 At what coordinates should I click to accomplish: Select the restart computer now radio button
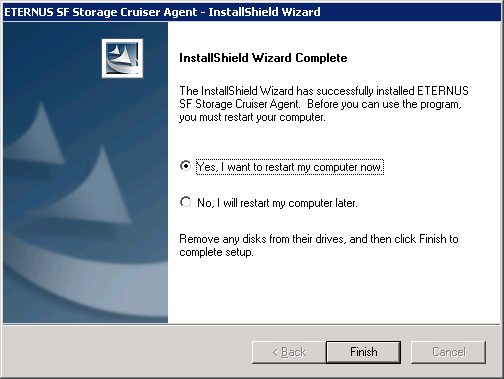(185, 166)
